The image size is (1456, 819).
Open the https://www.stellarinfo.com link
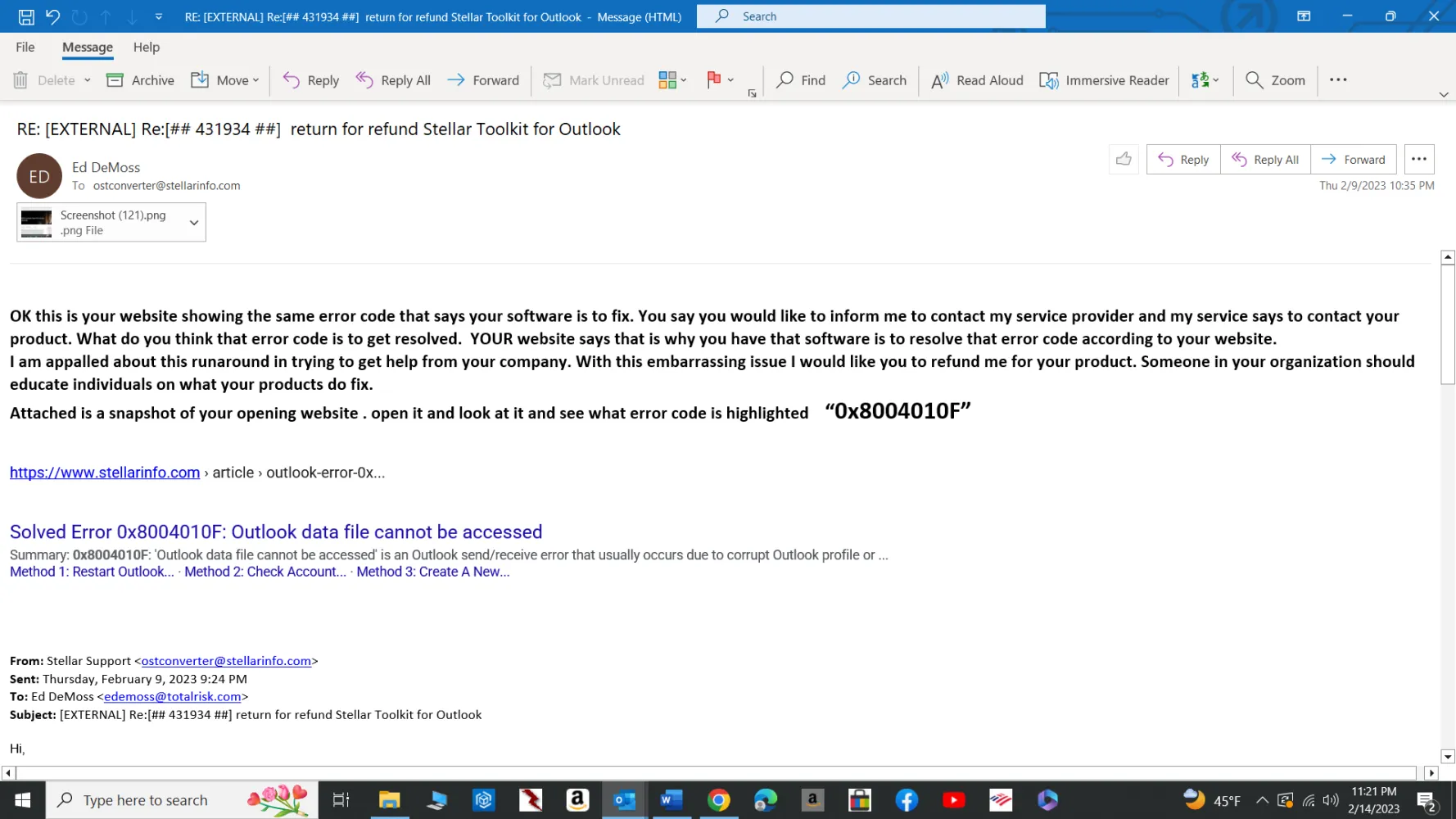[105, 473]
